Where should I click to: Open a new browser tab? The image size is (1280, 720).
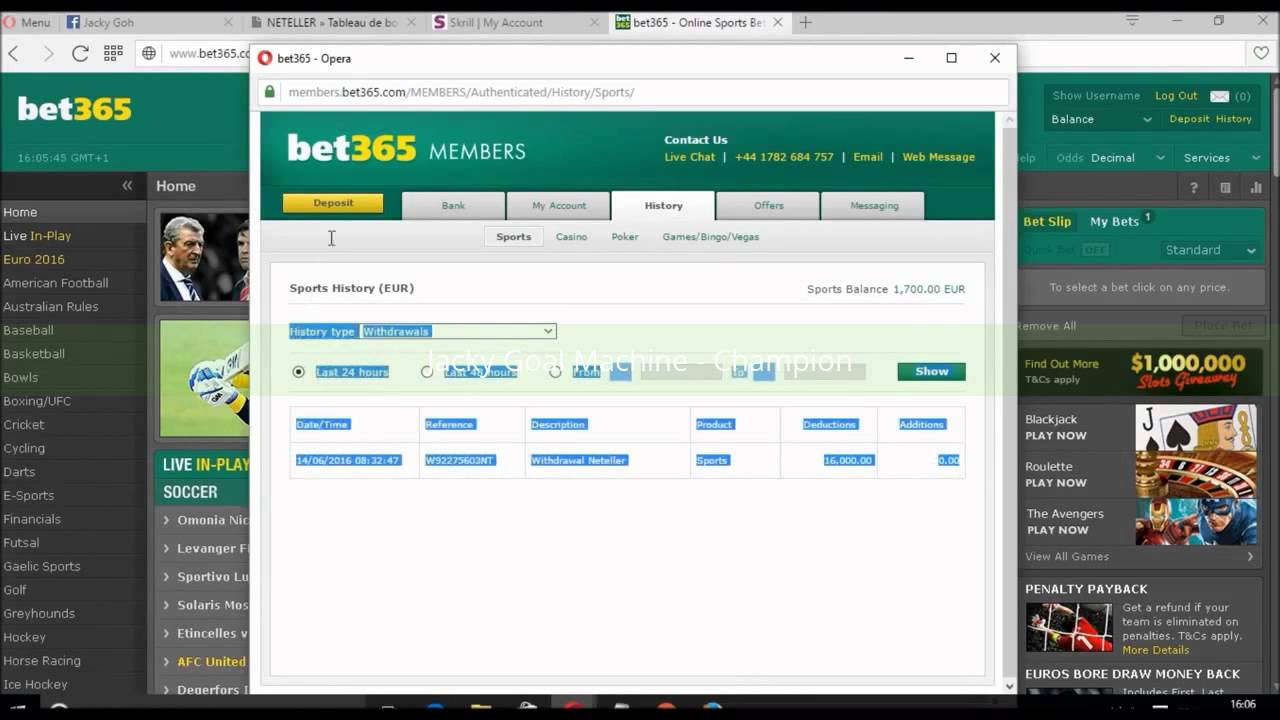(x=805, y=22)
